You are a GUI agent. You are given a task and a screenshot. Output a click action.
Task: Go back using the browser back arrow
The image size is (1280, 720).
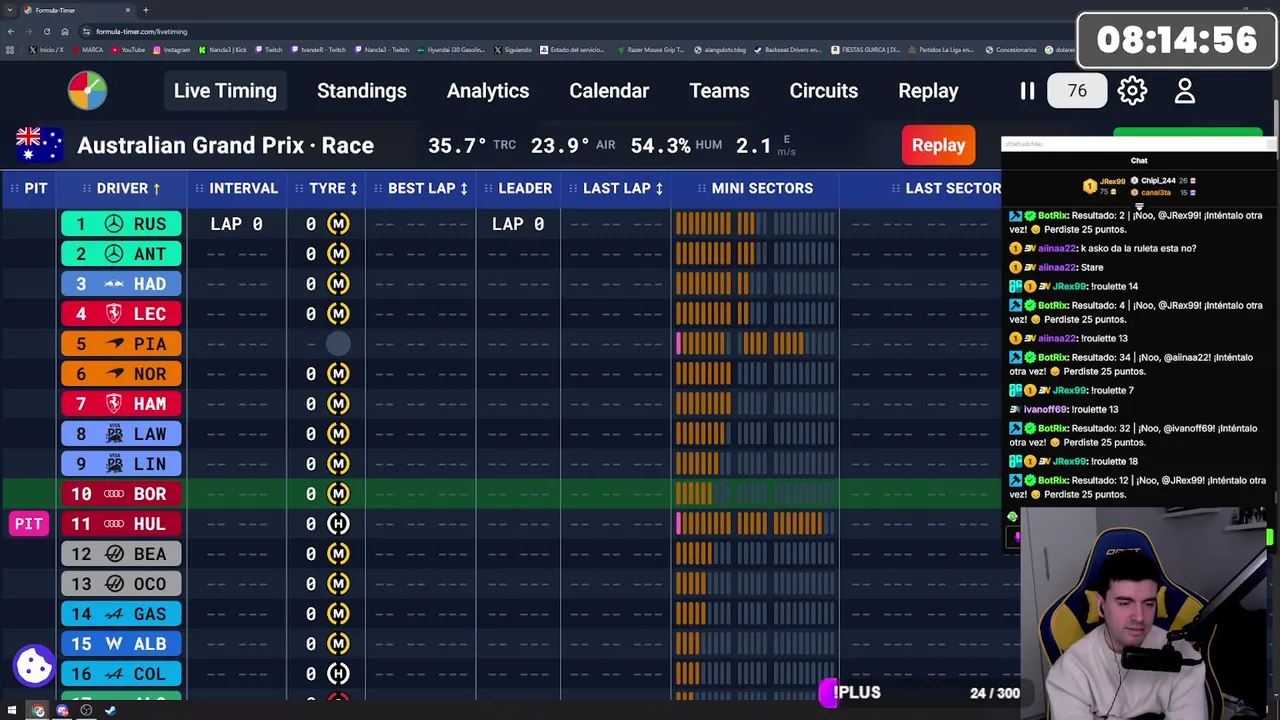[x=11, y=31]
